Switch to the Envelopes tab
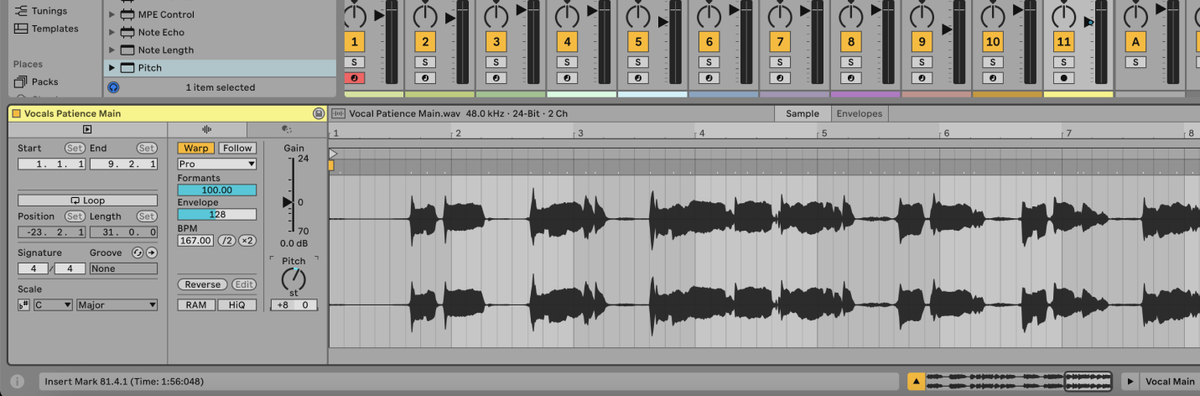 coord(859,114)
